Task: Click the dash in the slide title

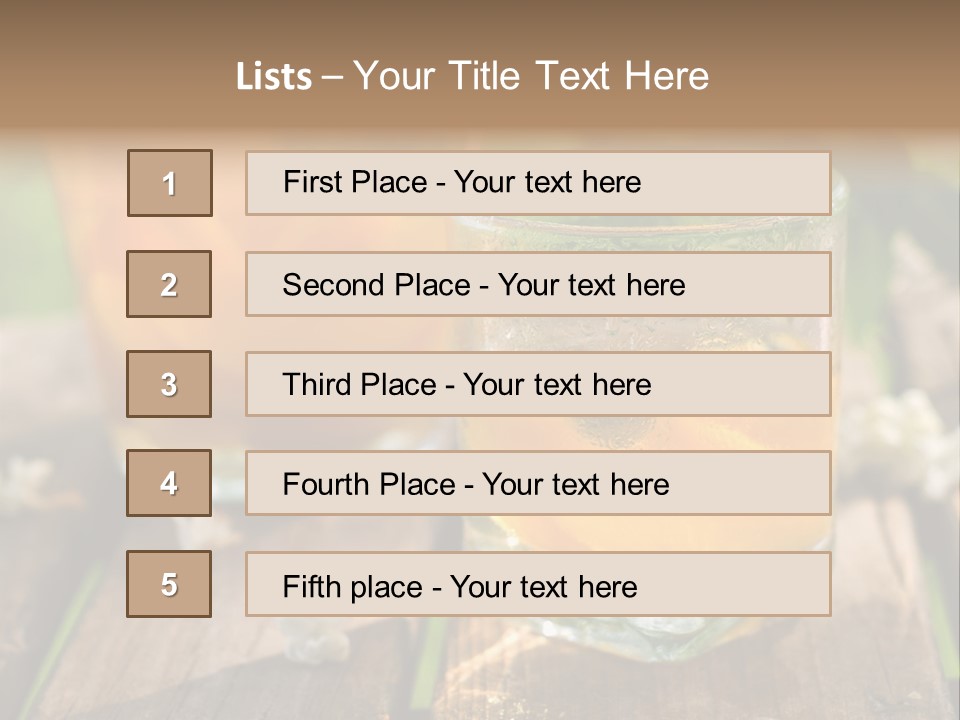Action: tap(332, 77)
